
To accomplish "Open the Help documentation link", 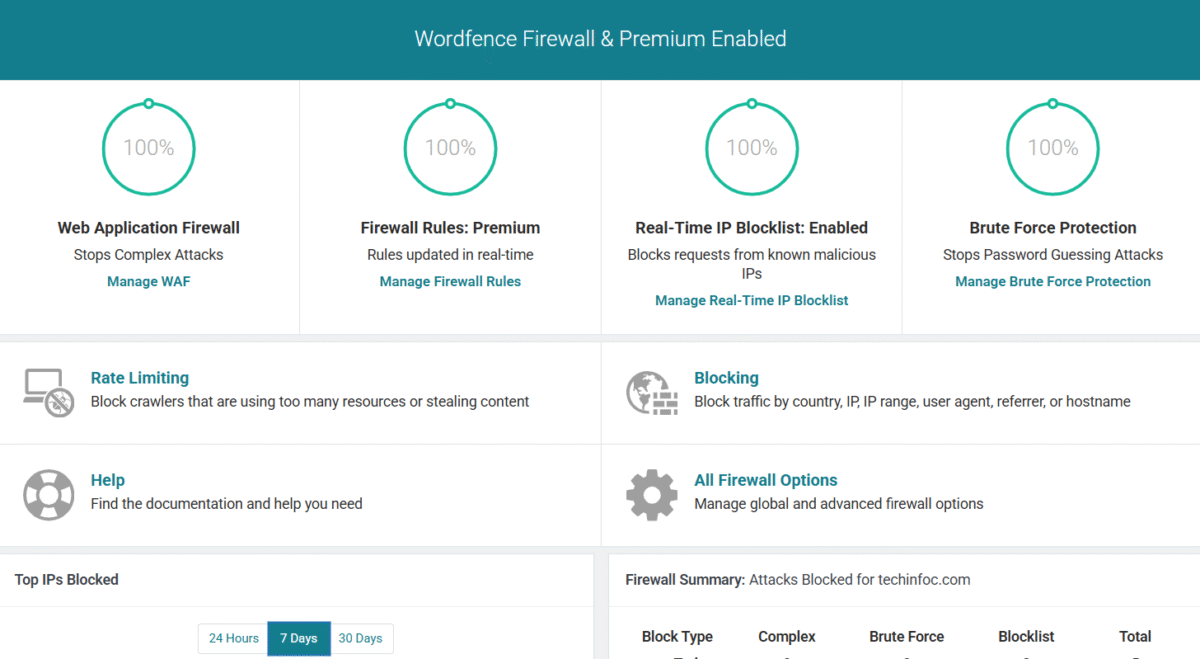I will 107,480.
